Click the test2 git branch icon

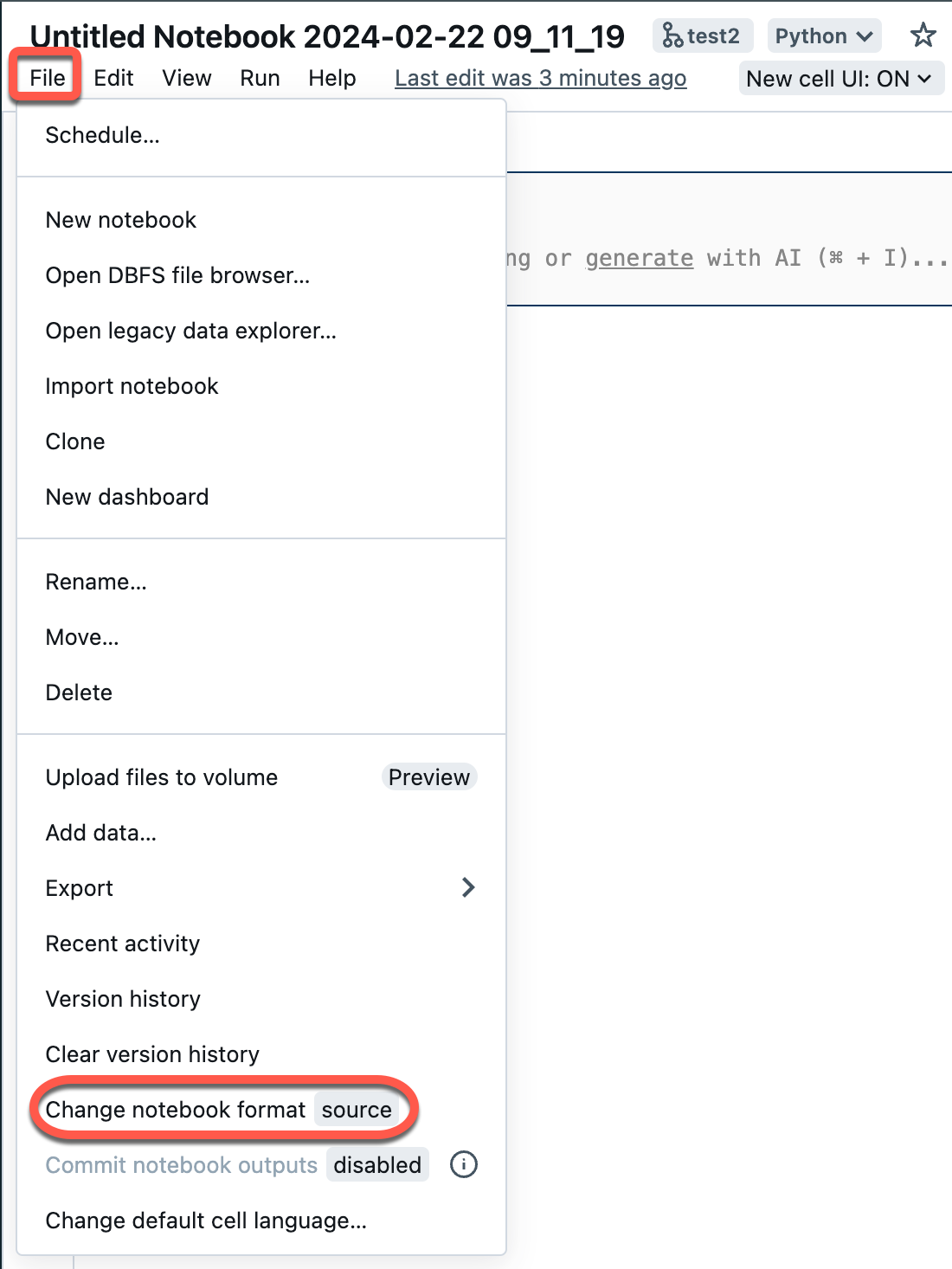pos(672,35)
